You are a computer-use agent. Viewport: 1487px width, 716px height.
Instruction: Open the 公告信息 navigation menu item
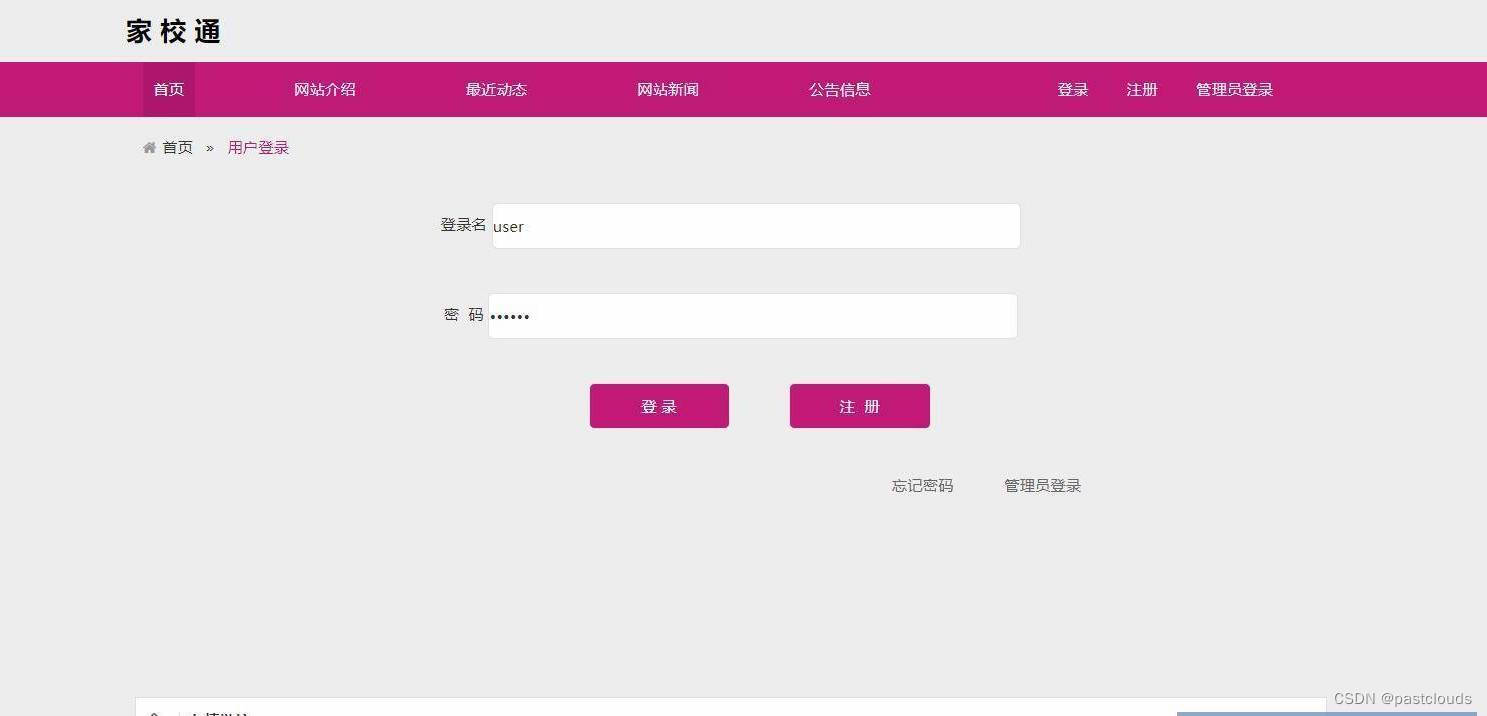tap(839, 89)
